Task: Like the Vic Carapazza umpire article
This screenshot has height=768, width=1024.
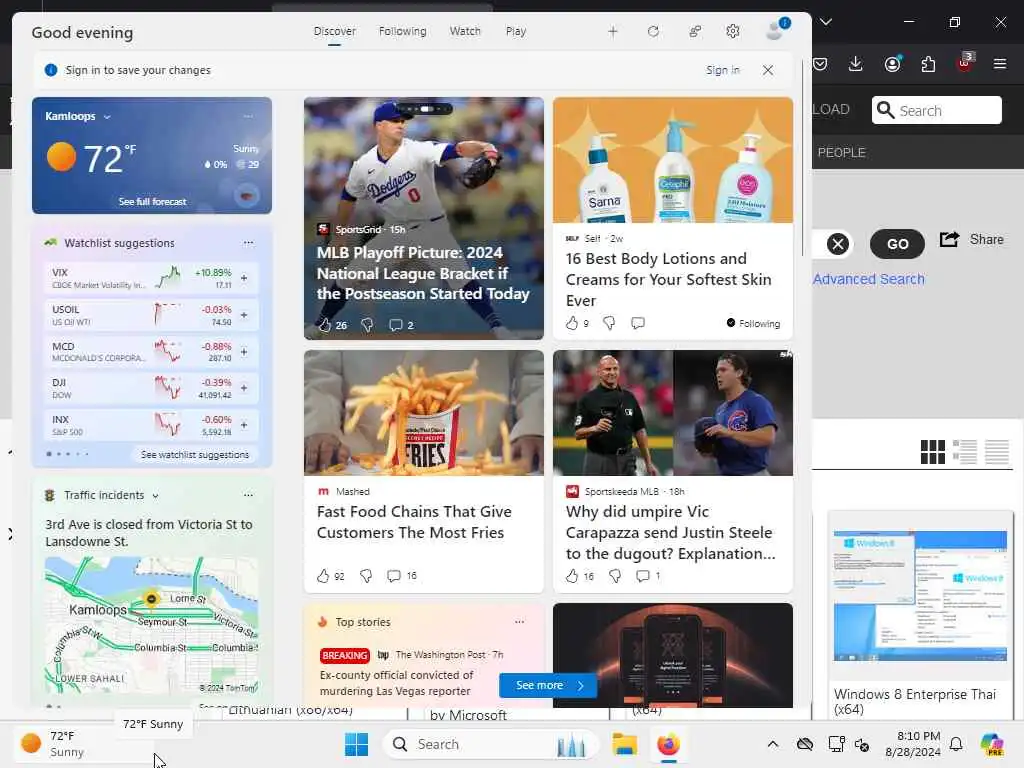Action: pos(572,575)
